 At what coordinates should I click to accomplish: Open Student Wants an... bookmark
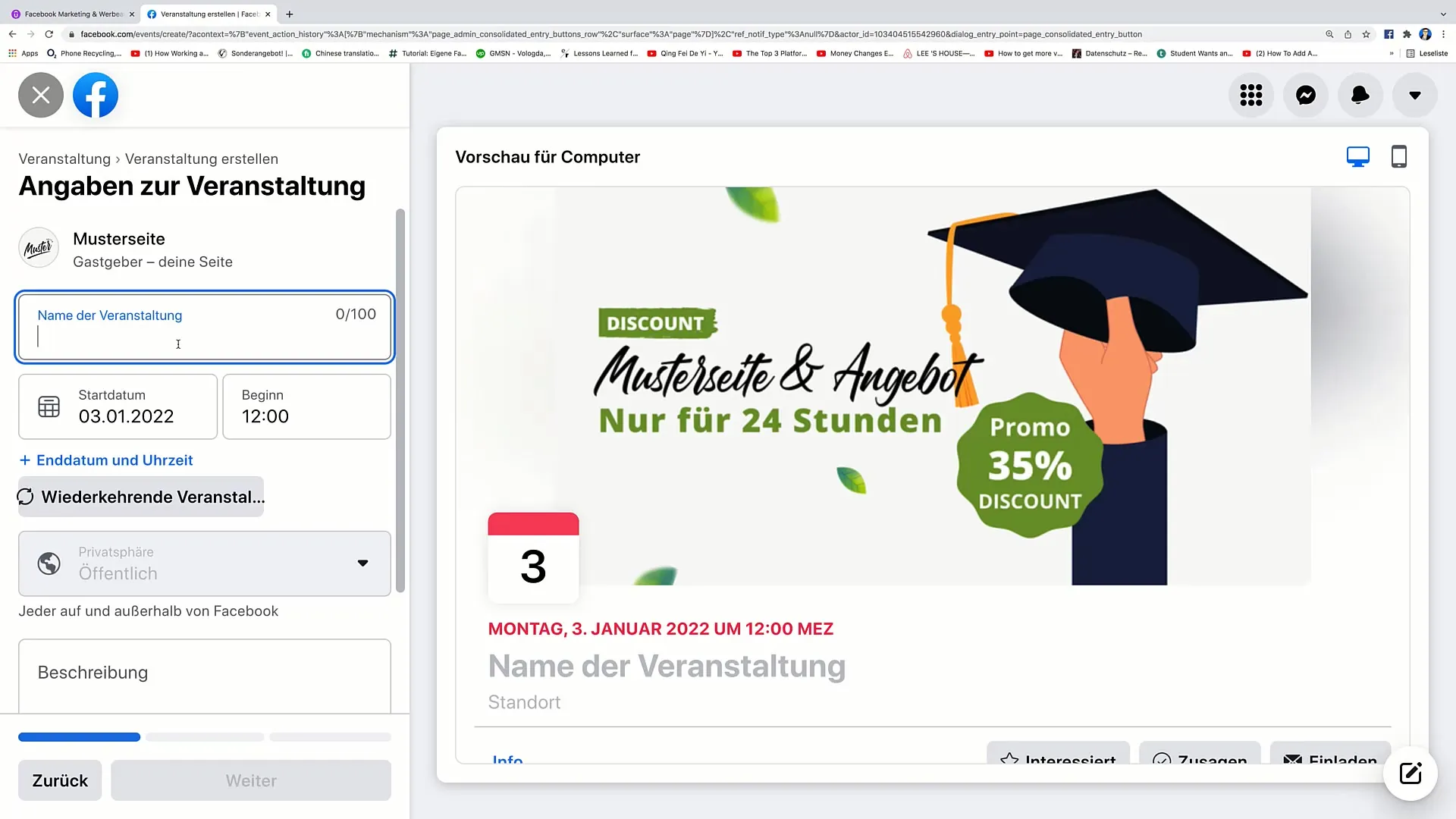[1194, 54]
